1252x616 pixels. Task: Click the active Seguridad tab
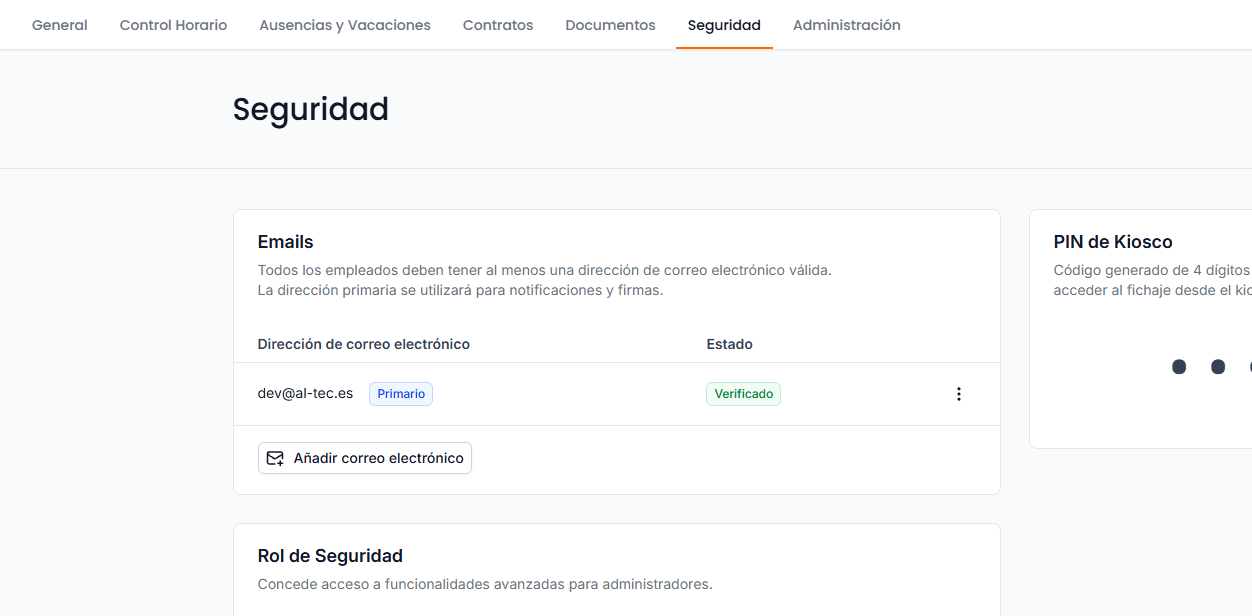(x=724, y=25)
